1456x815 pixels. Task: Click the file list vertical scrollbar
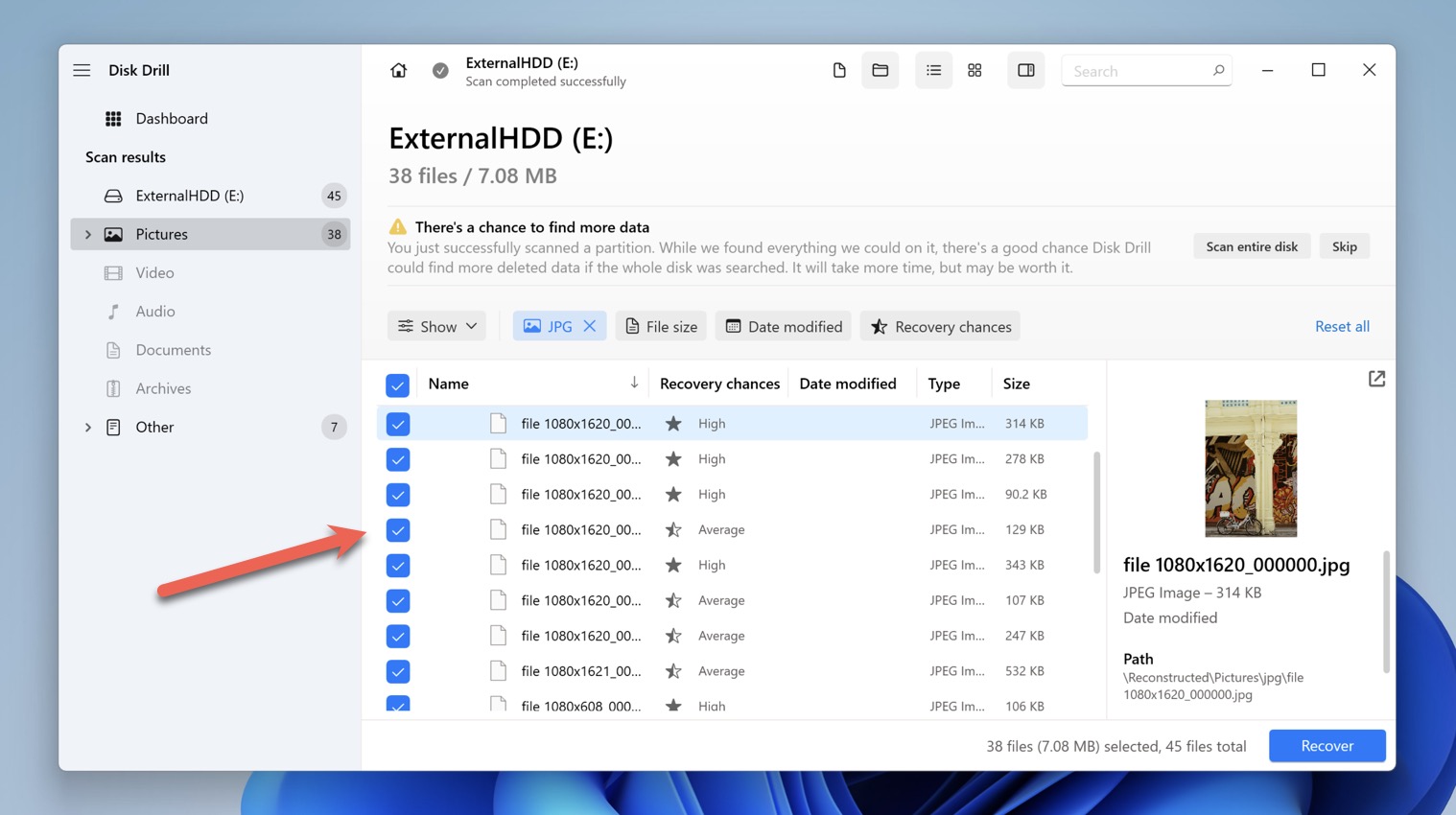coord(1096,513)
